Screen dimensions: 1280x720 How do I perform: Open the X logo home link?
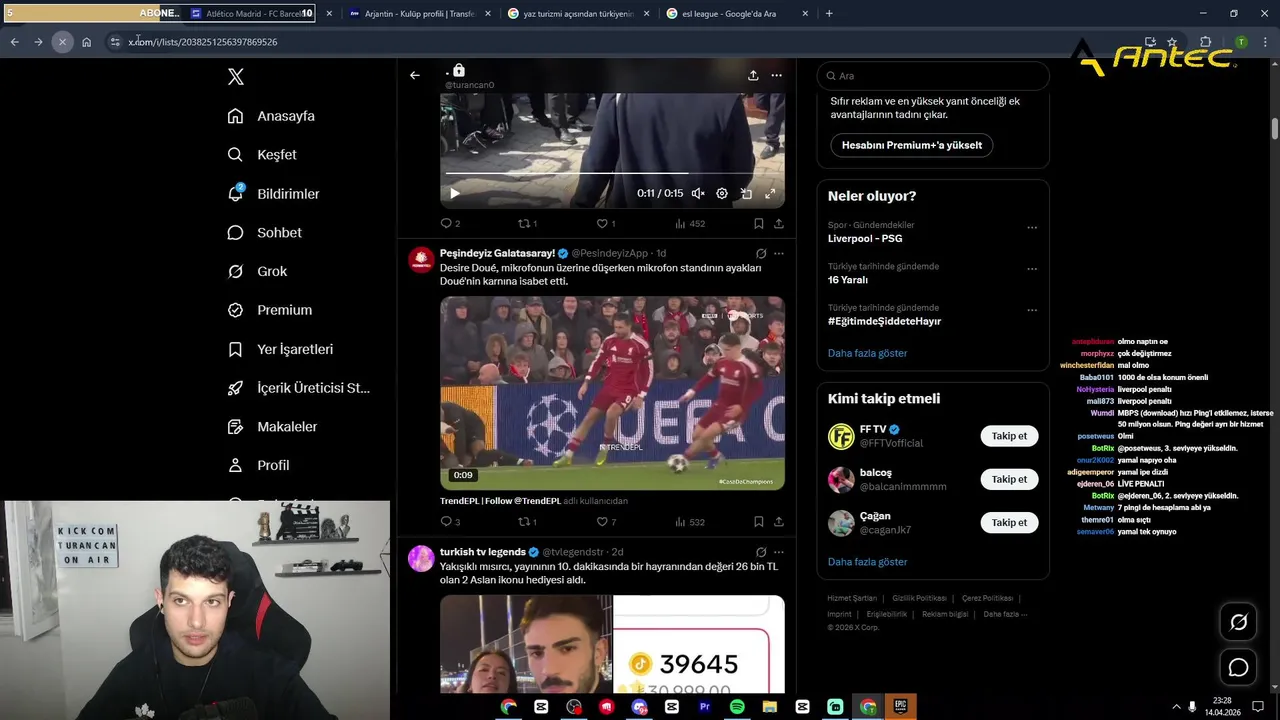236,77
